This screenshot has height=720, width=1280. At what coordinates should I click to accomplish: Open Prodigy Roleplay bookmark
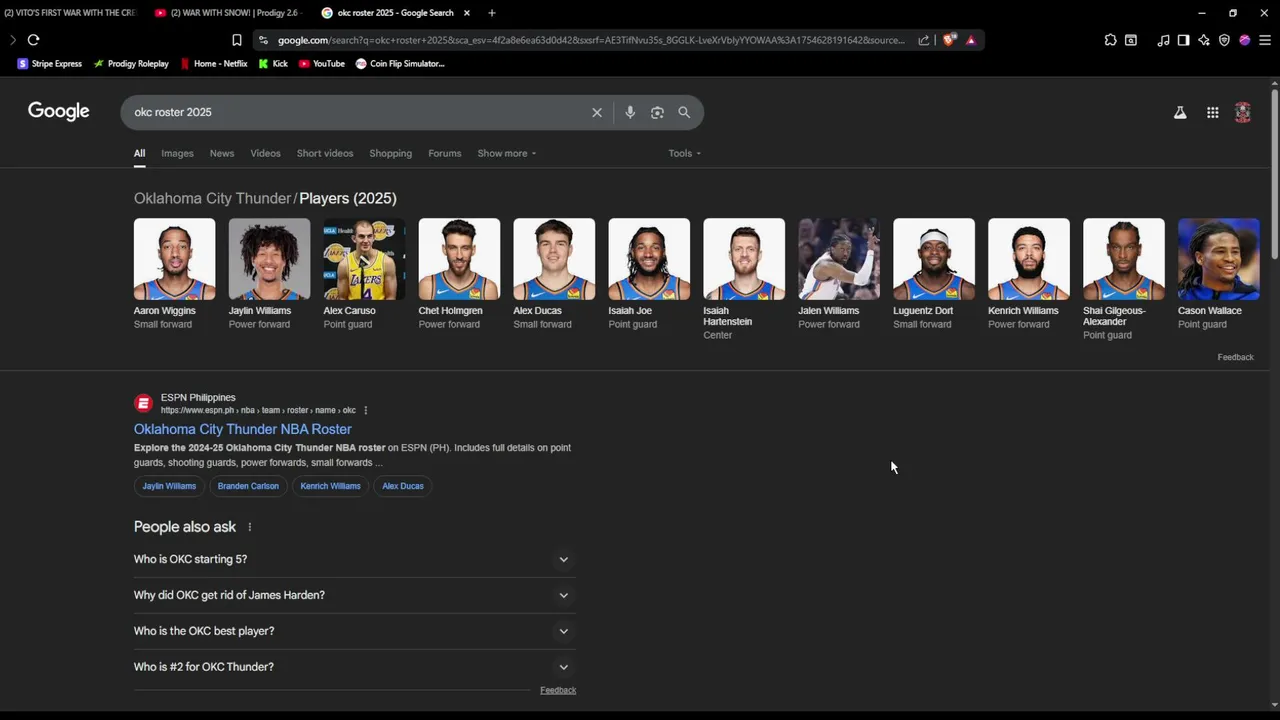click(131, 63)
